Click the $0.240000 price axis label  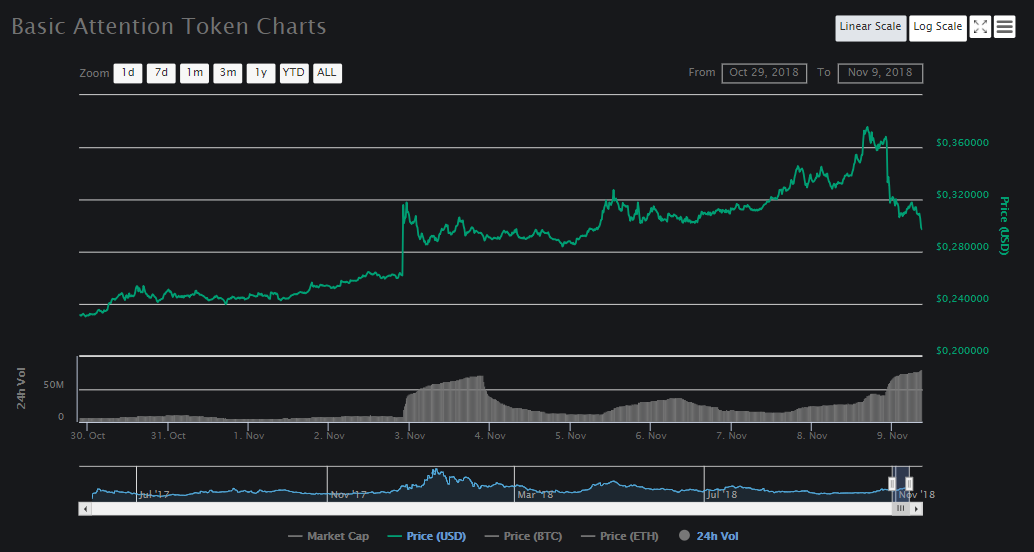coord(963,299)
